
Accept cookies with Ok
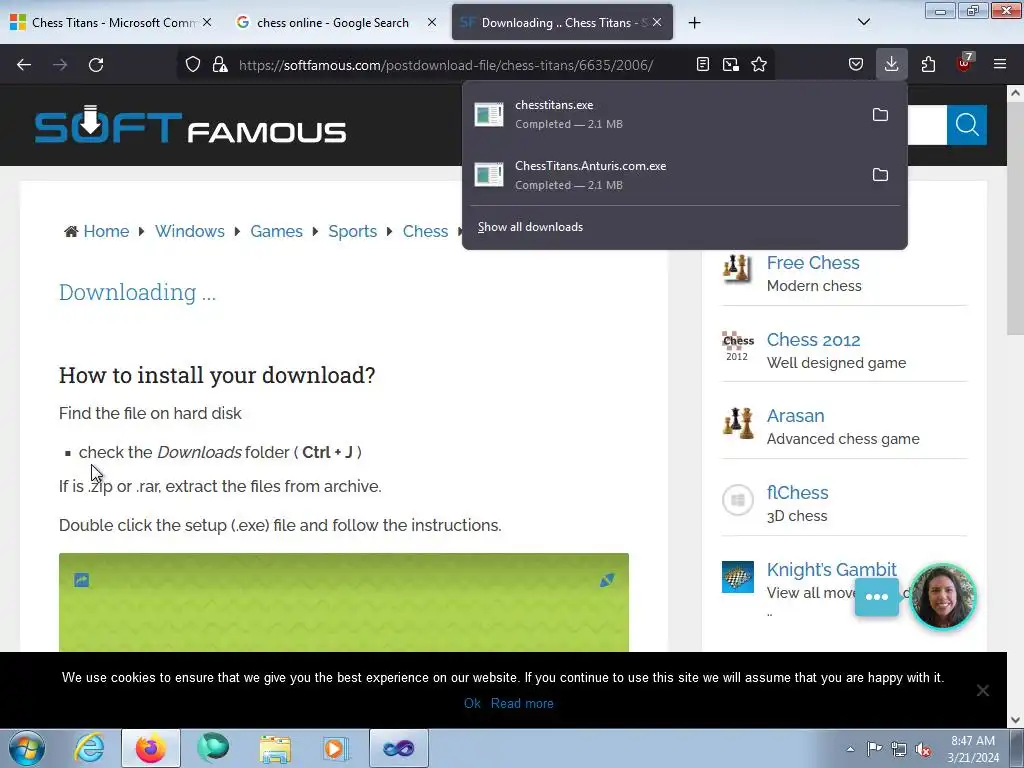point(472,703)
